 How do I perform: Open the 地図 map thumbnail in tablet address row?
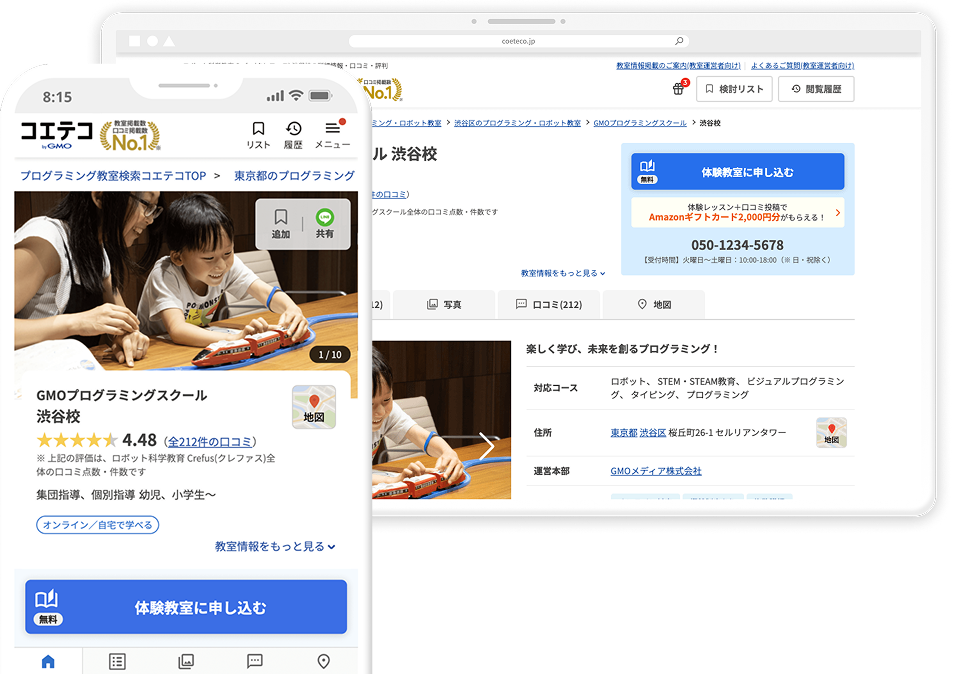point(831,433)
